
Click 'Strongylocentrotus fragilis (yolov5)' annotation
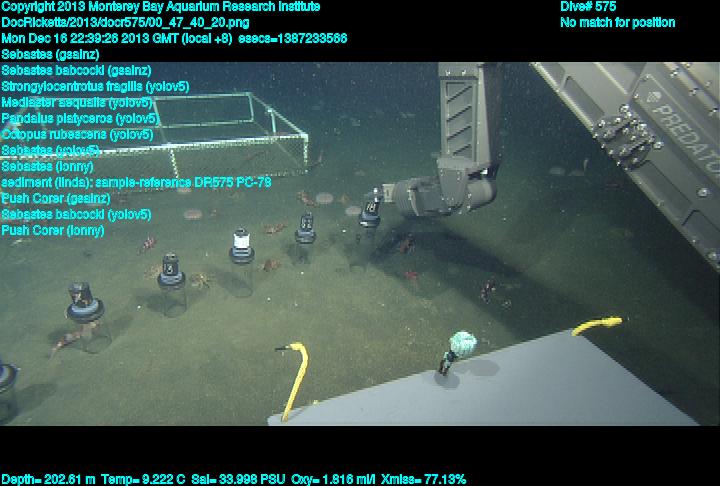95,87
